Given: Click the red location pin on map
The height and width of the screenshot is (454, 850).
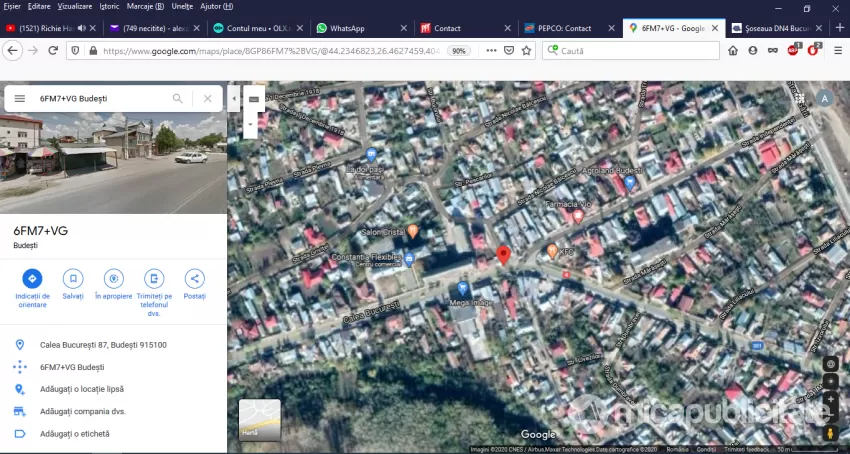Looking at the screenshot, I should click(x=504, y=255).
